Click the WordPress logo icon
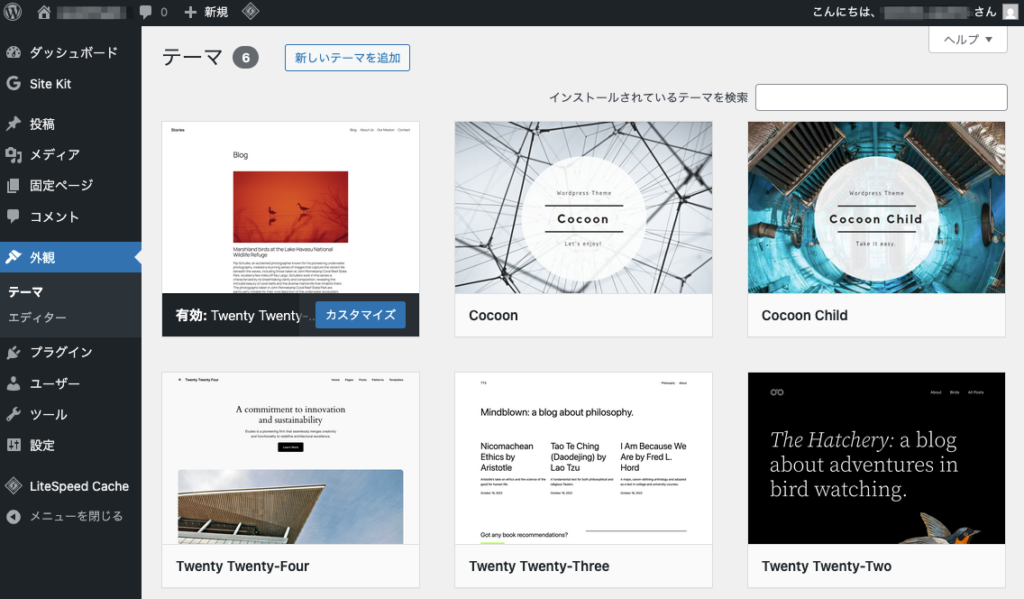1024x599 pixels. 13,12
